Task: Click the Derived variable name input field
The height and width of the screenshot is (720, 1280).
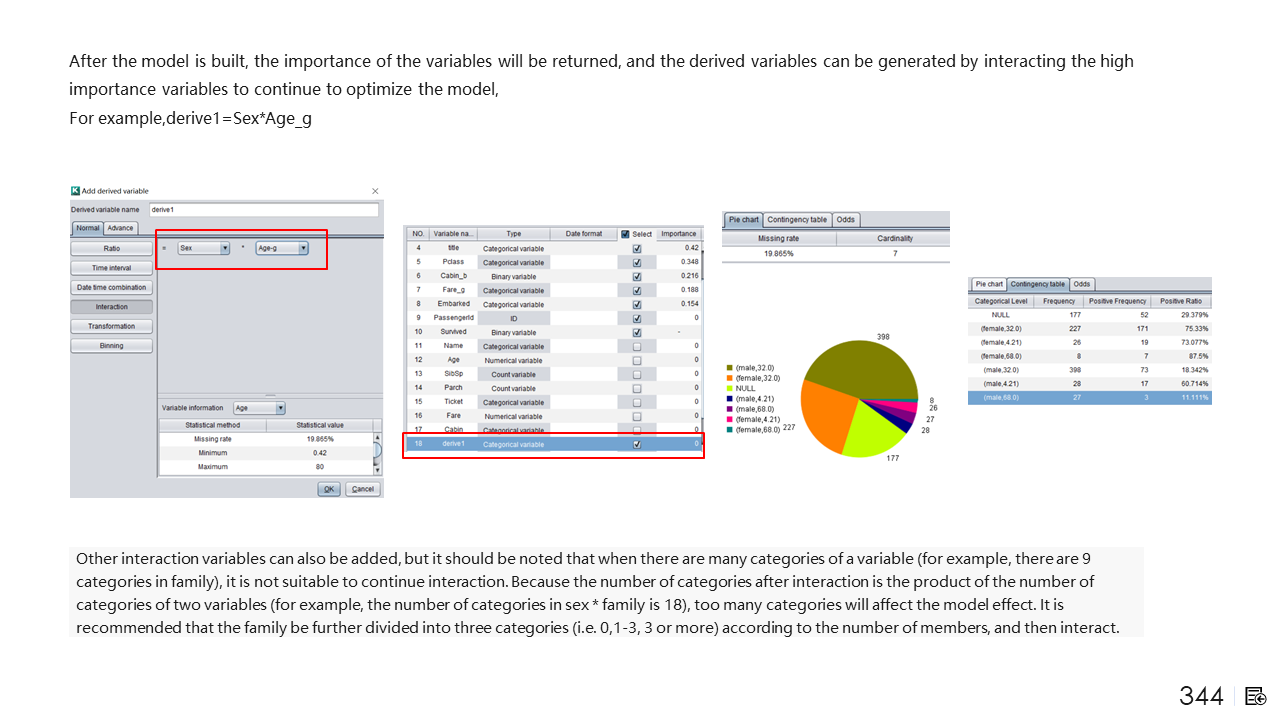Action: pyautogui.click(x=262, y=210)
